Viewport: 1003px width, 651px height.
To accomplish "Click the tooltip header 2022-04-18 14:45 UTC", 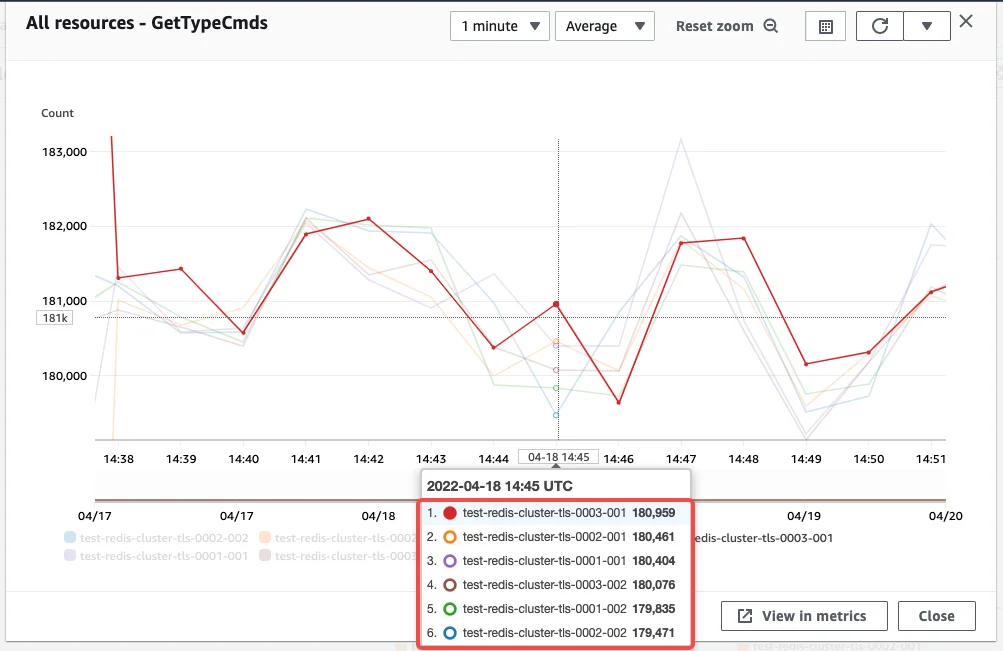I will click(x=500, y=486).
